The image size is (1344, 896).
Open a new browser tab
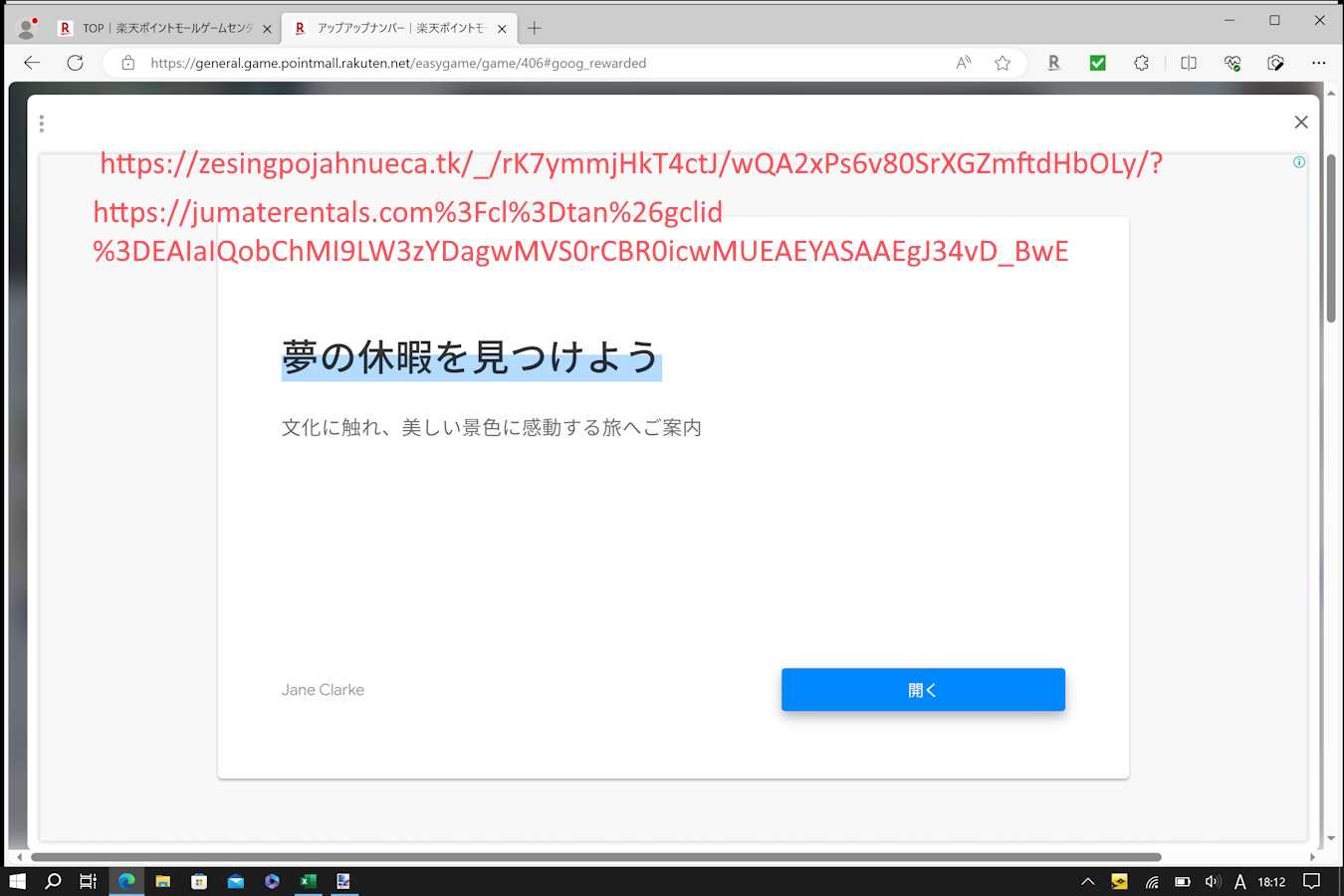[535, 29]
